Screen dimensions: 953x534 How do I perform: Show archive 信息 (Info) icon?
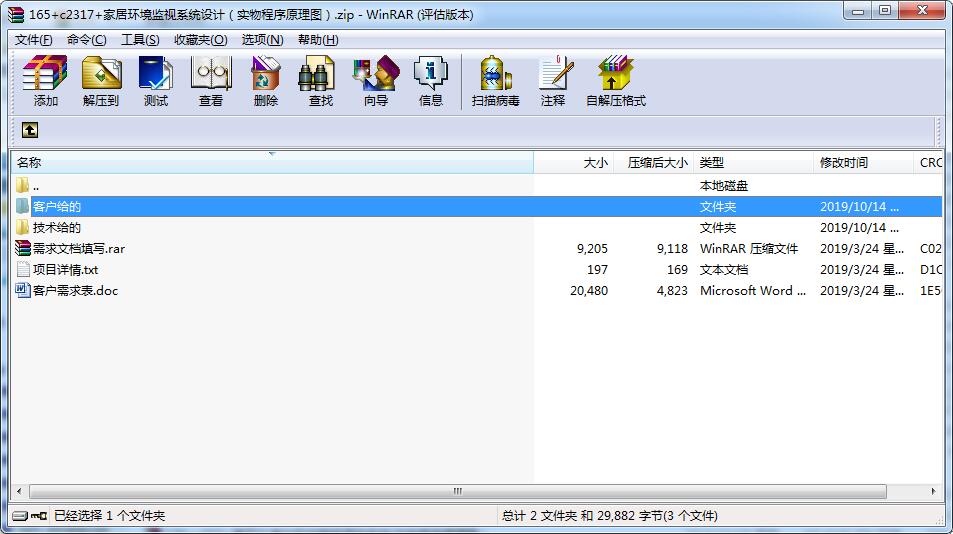430,81
